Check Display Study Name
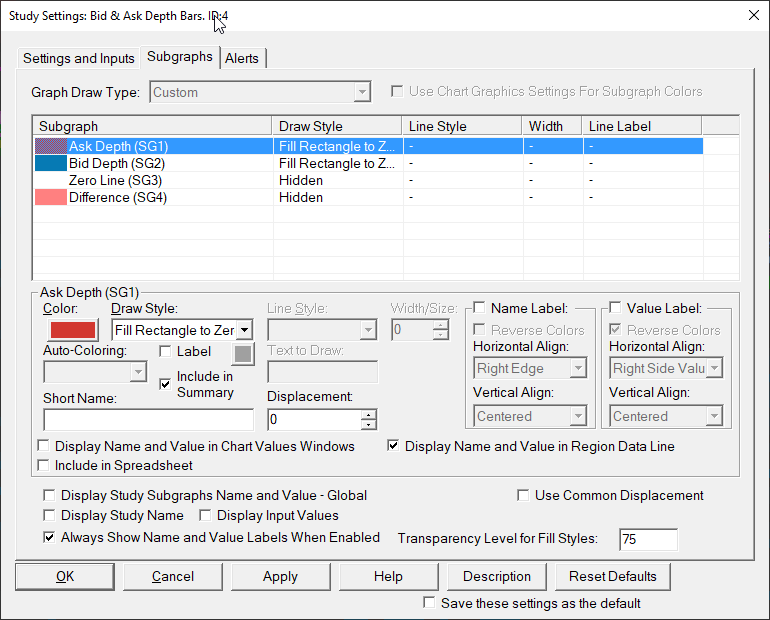770x620 pixels. pos(49,515)
